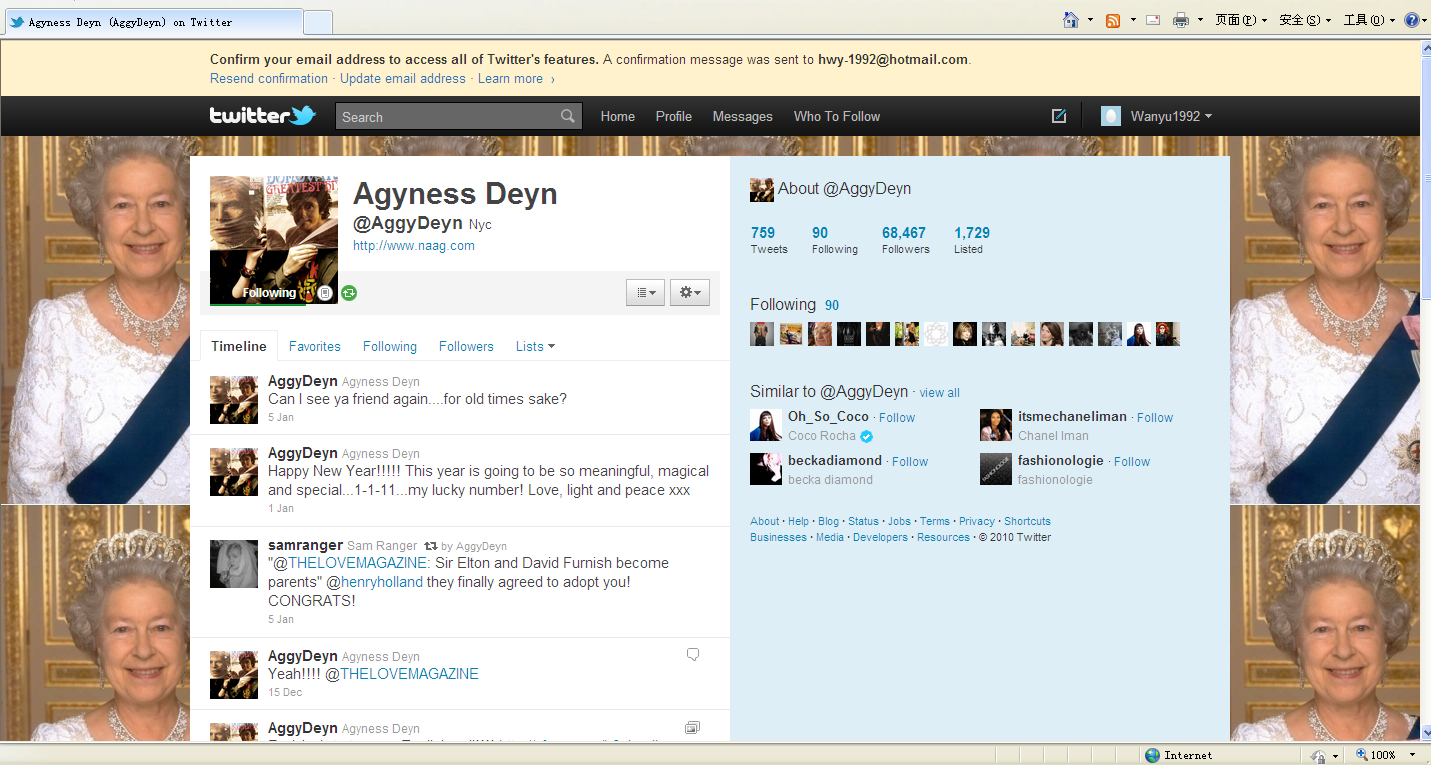The height and width of the screenshot is (765, 1431).
Task: Follow fashionologie
Action: coord(1132,461)
